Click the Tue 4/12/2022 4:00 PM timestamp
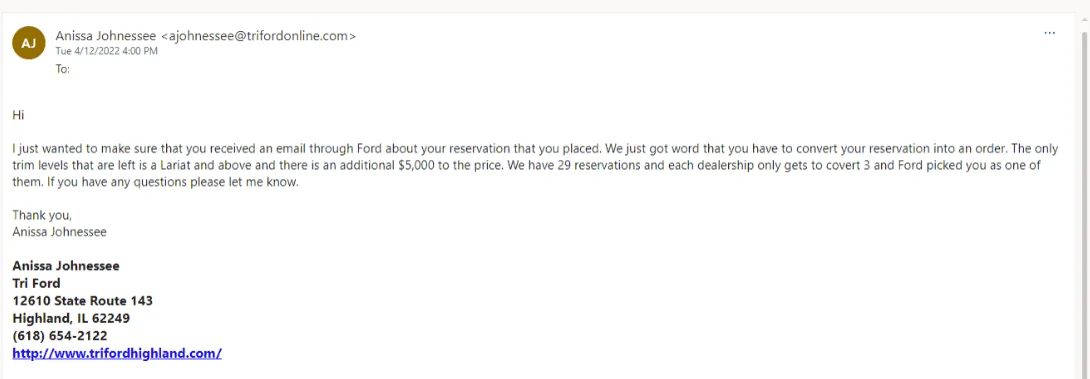Screen dimensions: 1090x379 pos(106,51)
